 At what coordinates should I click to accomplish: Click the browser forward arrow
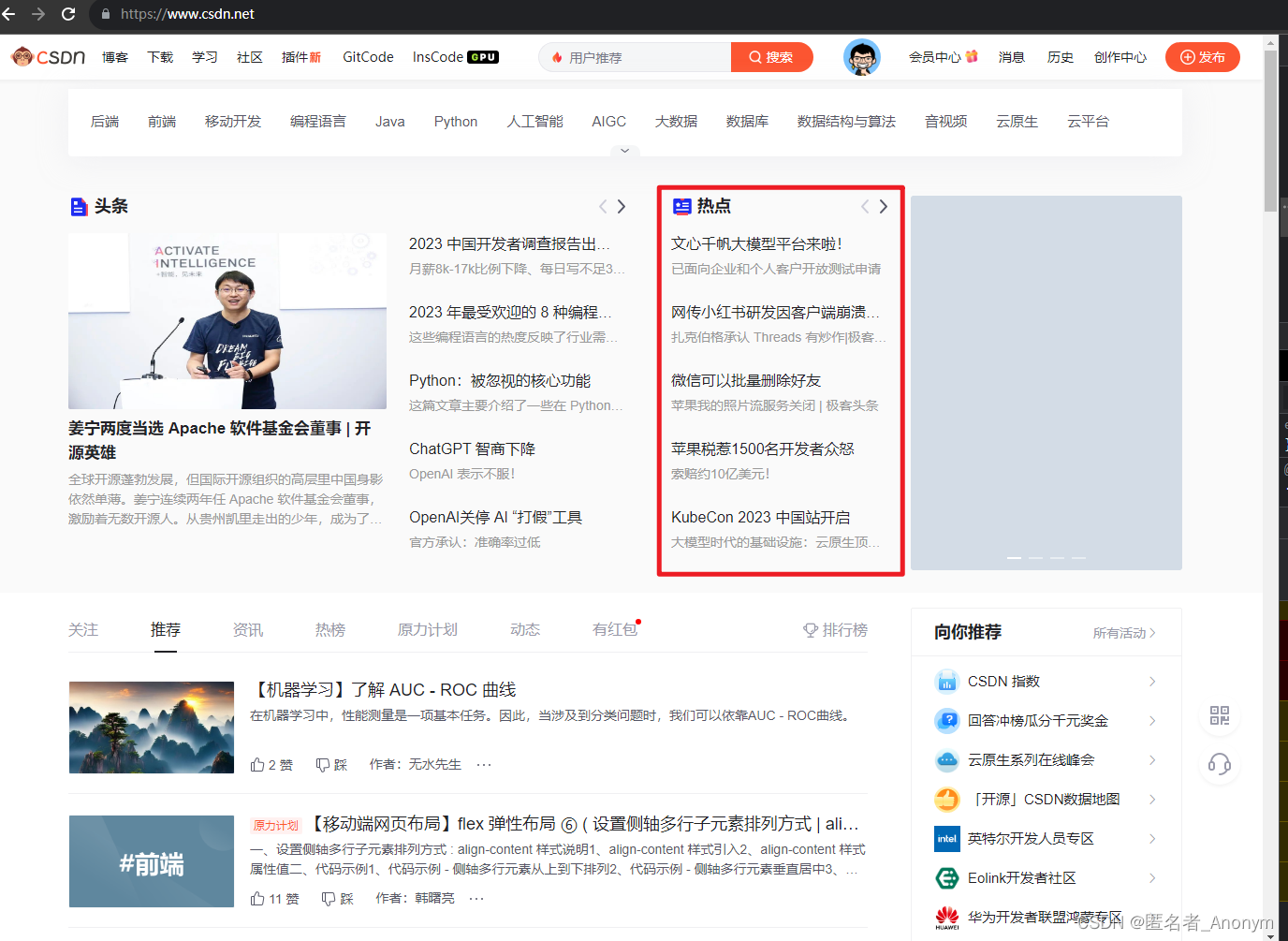click(38, 14)
